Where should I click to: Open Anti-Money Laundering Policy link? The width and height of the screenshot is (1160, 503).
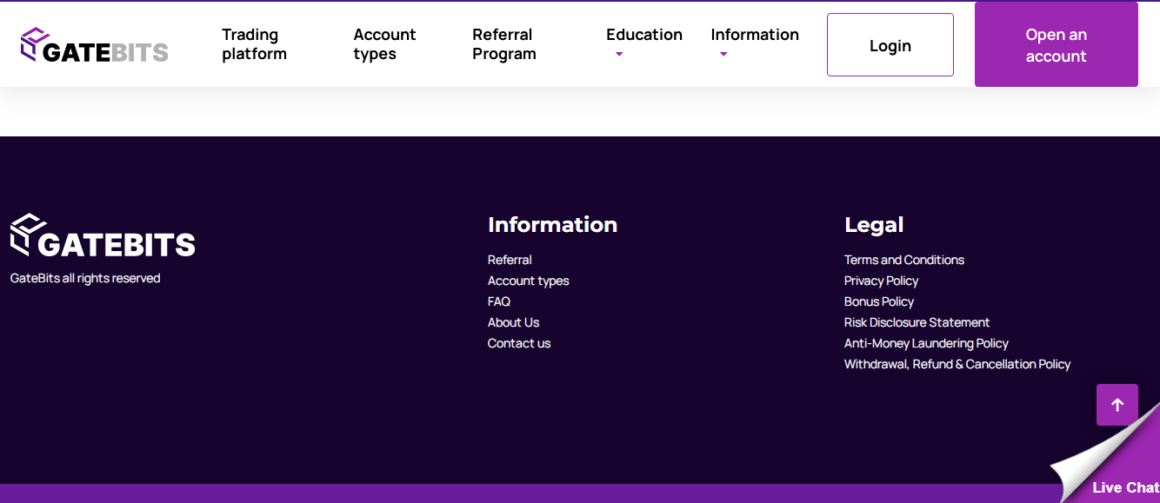925,343
